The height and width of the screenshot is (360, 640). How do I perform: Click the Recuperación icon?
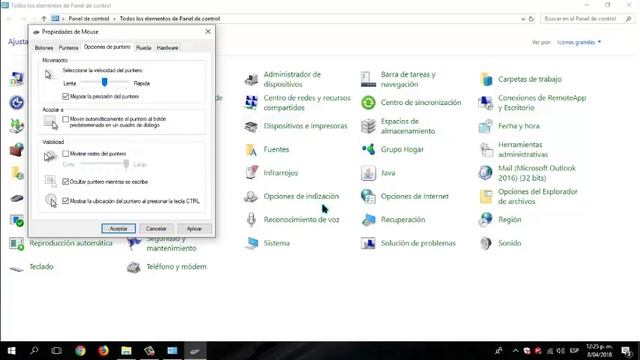coord(368,220)
